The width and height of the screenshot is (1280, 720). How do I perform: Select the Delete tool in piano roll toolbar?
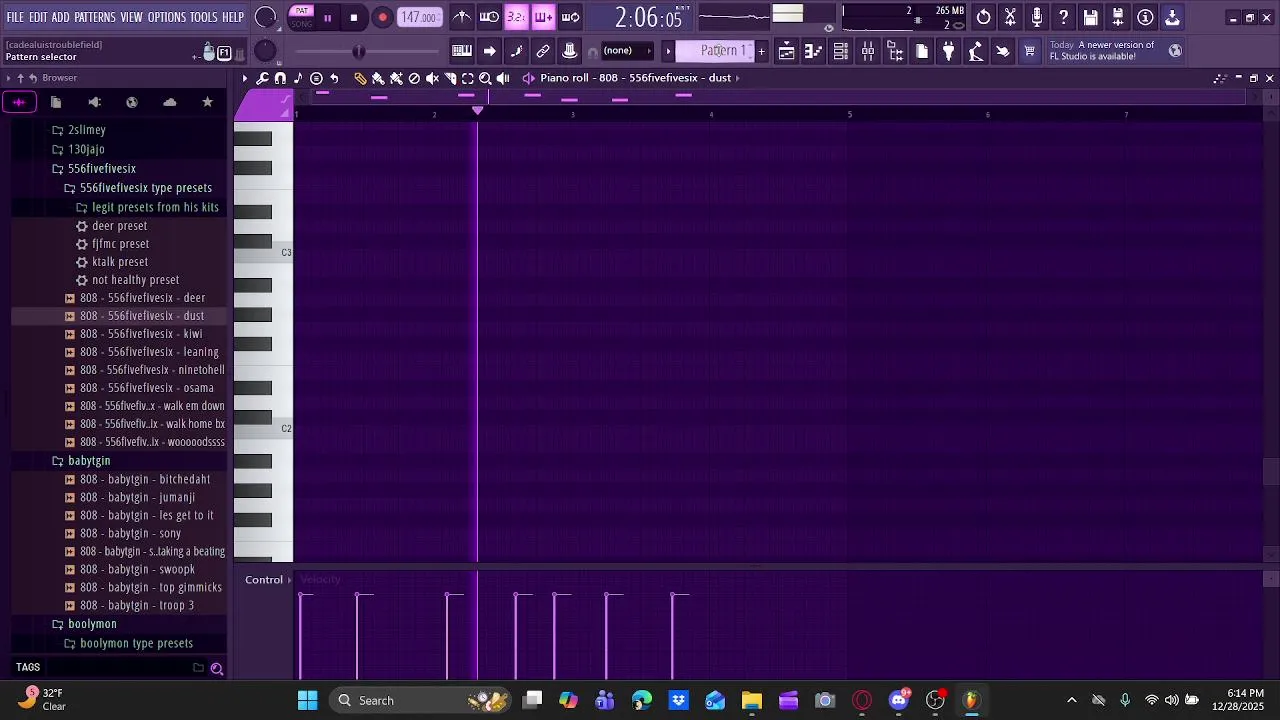click(x=414, y=78)
